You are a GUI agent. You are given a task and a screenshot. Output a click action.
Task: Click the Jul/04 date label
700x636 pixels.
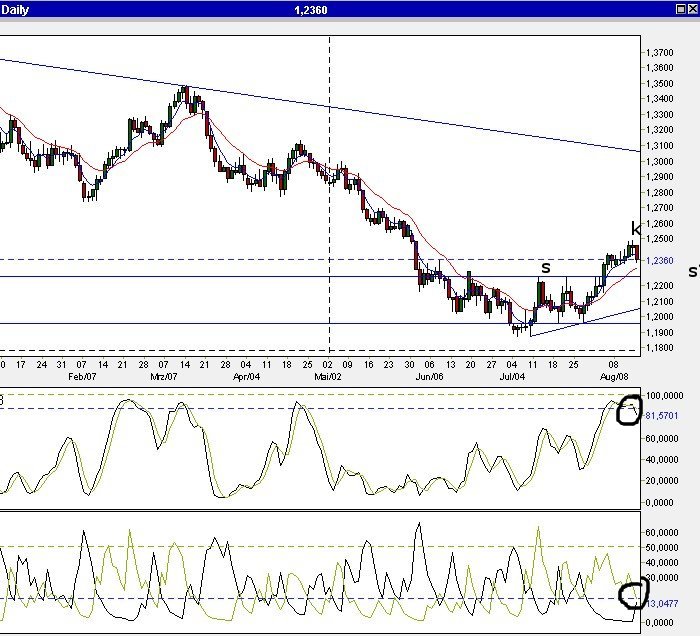[512, 377]
